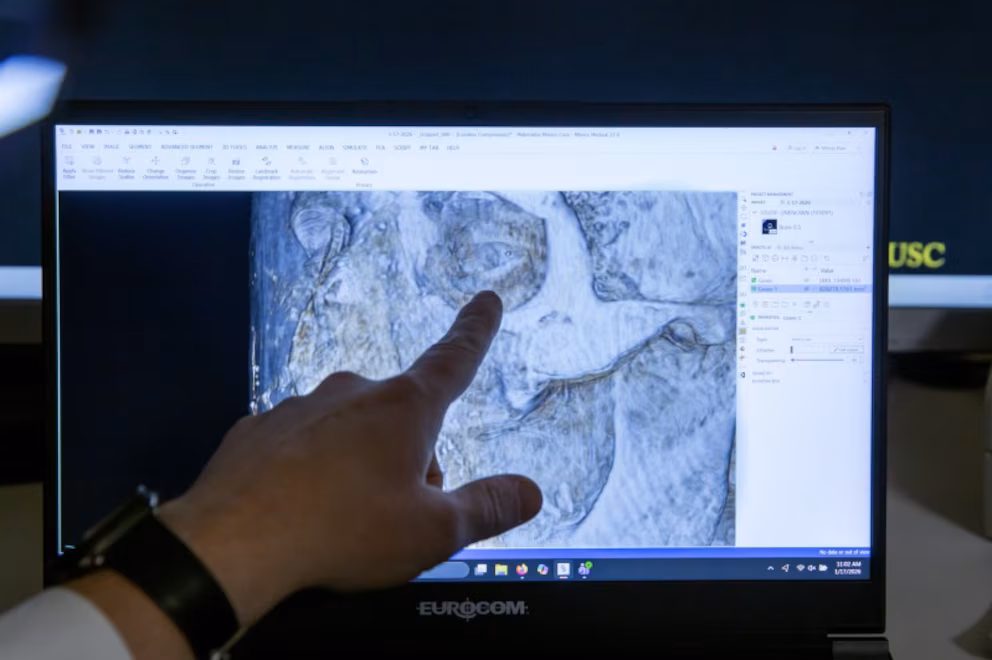
Task: Select the Scan 0.5 study thumbnail
Action: (768, 226)
